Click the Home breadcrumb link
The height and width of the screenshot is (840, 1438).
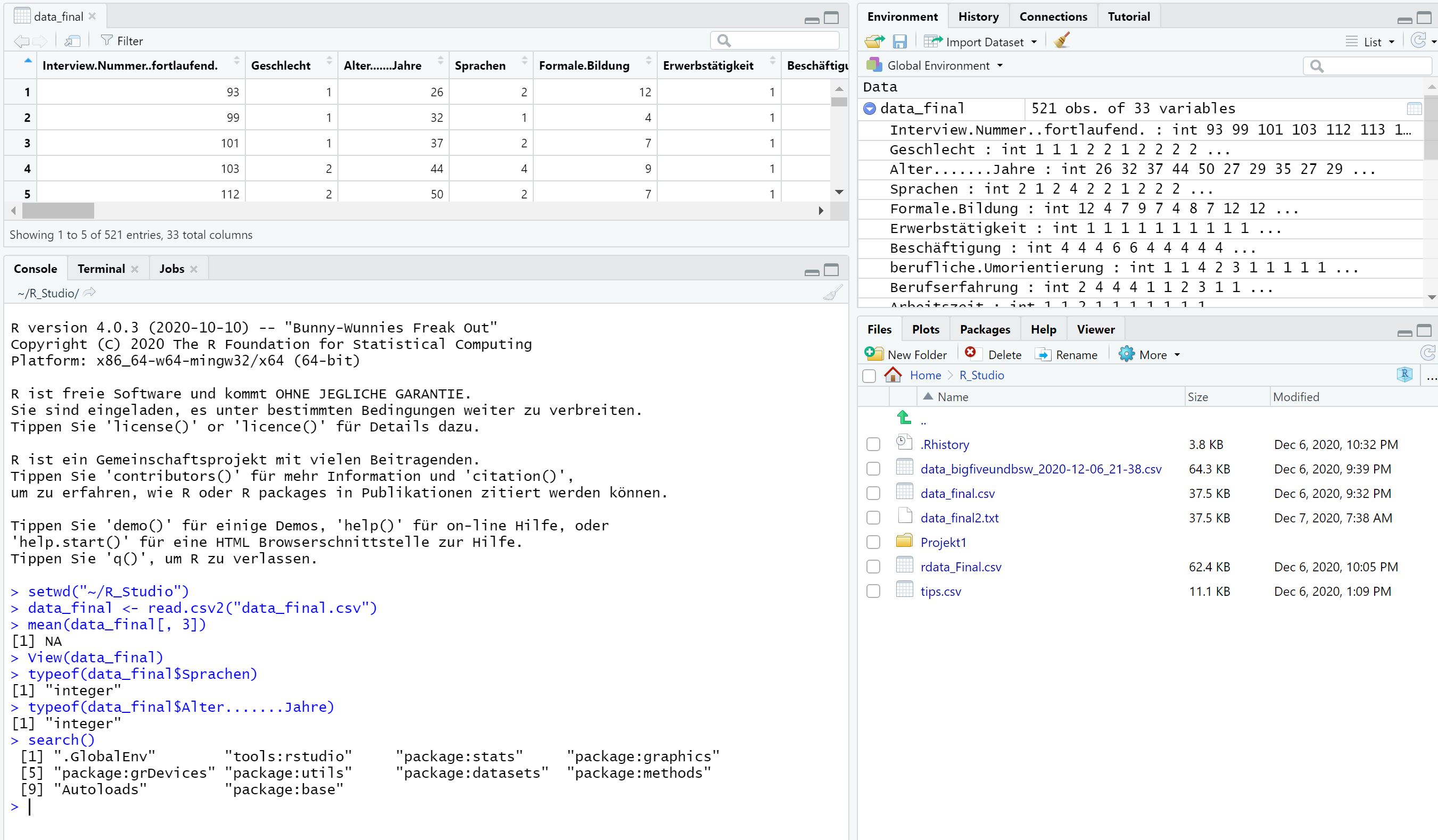click(x=925, y=375)
